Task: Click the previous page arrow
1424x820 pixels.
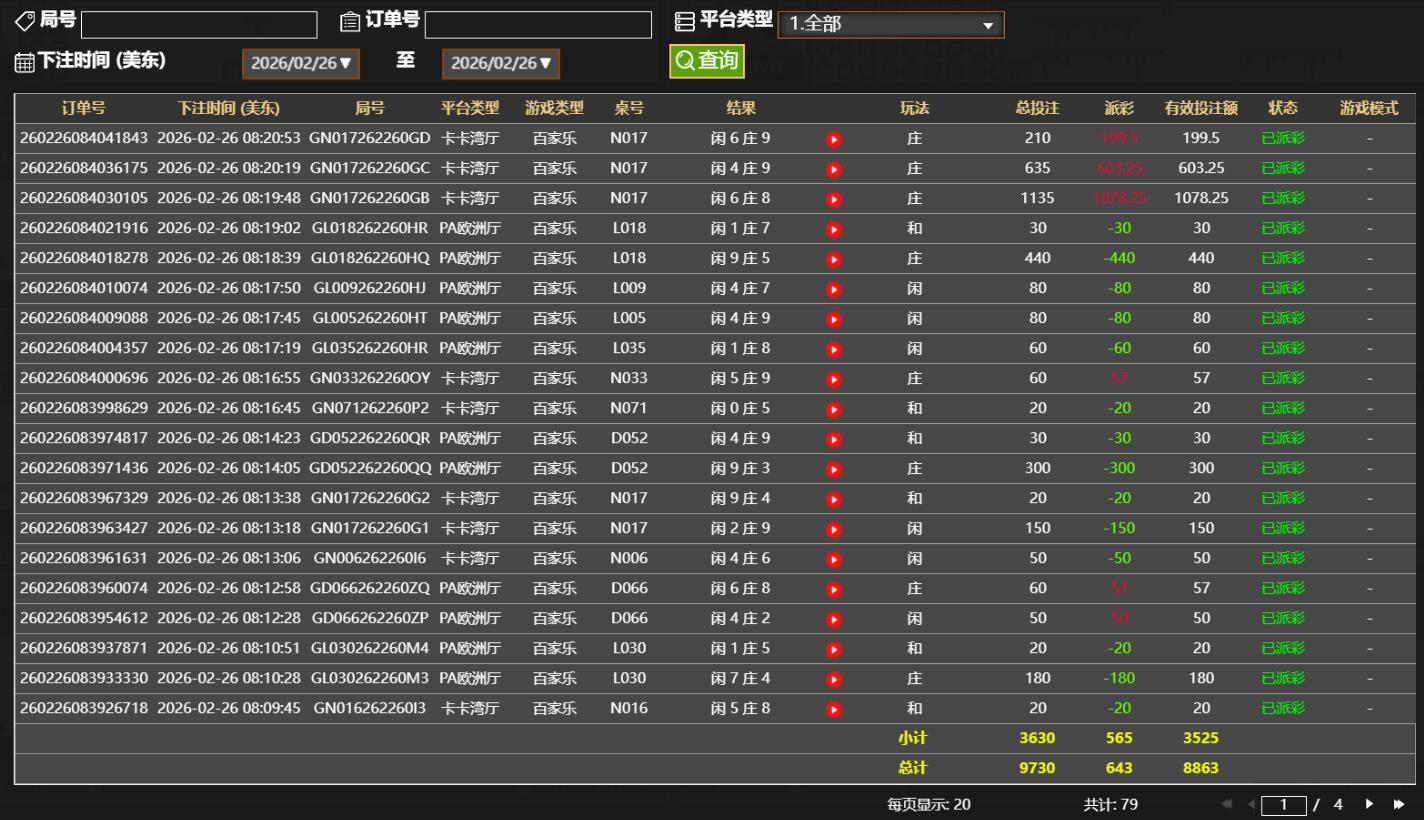Action: click(x=1250, y=804)
